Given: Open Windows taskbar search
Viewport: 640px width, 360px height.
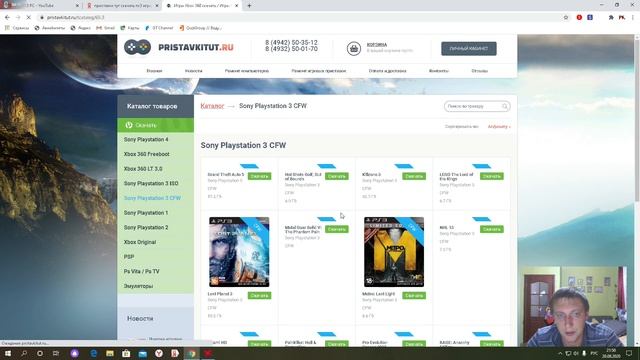Looking at the screenshot, I should (24, 353).
